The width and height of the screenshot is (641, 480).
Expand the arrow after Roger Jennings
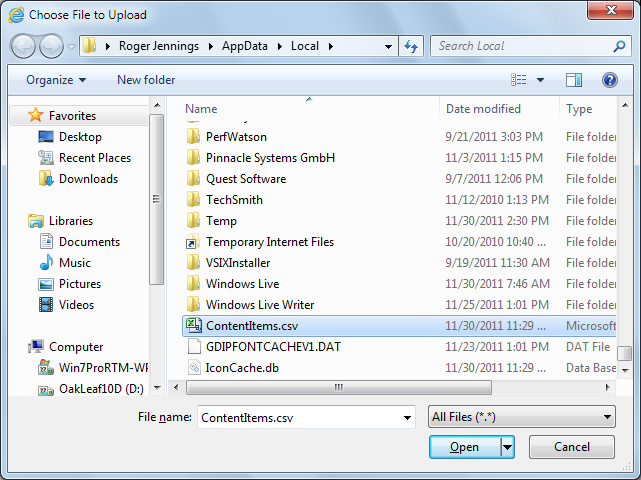pos(211,47)
